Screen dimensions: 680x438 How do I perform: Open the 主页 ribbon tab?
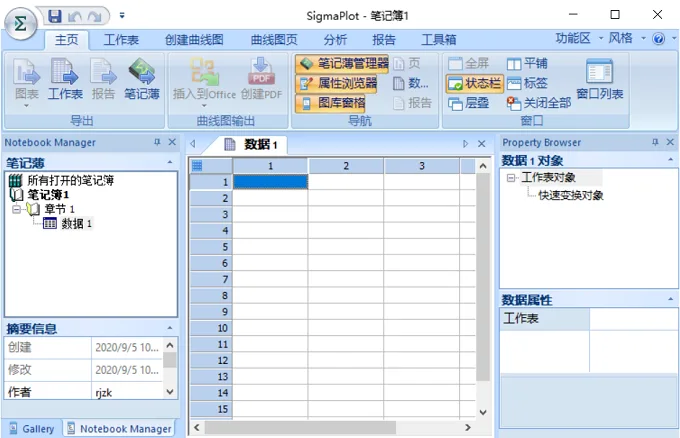click(x=66, y=40)
